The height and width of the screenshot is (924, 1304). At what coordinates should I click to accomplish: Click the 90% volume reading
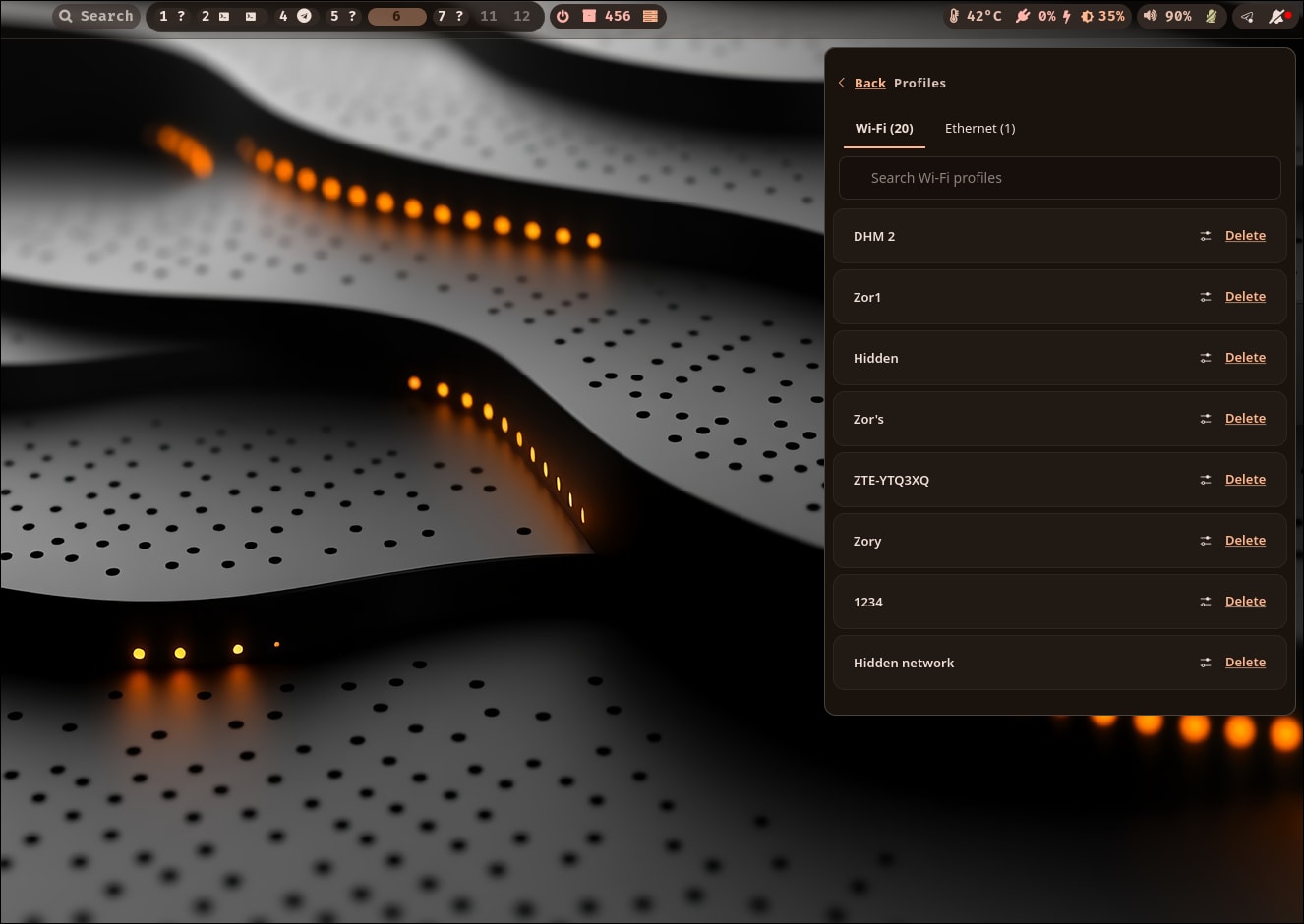tap(1178, 16)
